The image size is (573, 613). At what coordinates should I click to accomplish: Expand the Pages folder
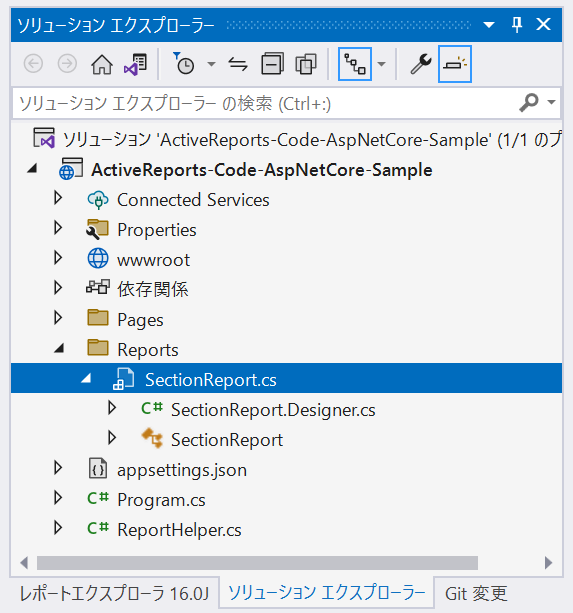[x=58, y=318]
